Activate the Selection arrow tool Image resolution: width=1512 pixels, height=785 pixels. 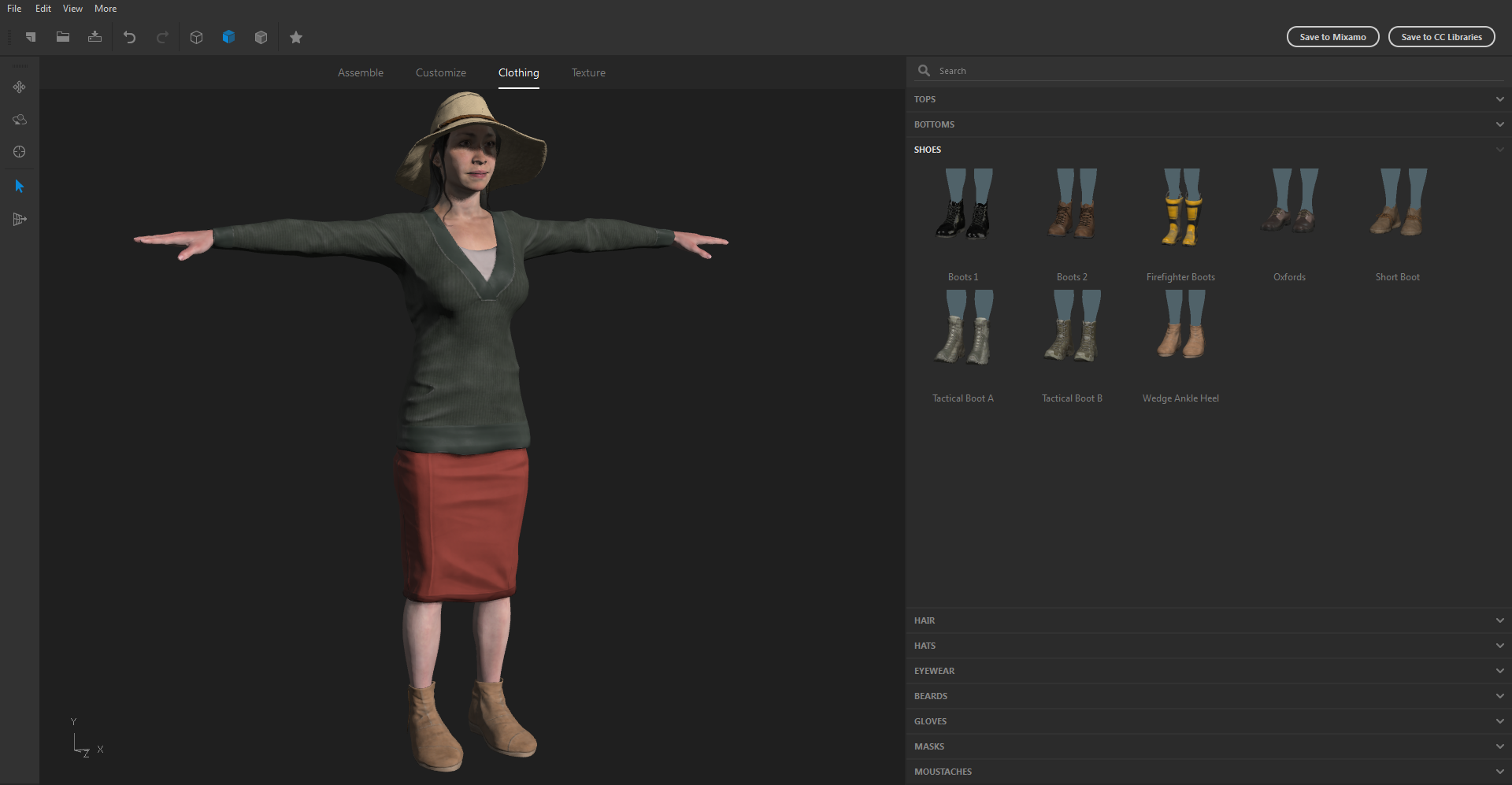[x=19, y=187]
